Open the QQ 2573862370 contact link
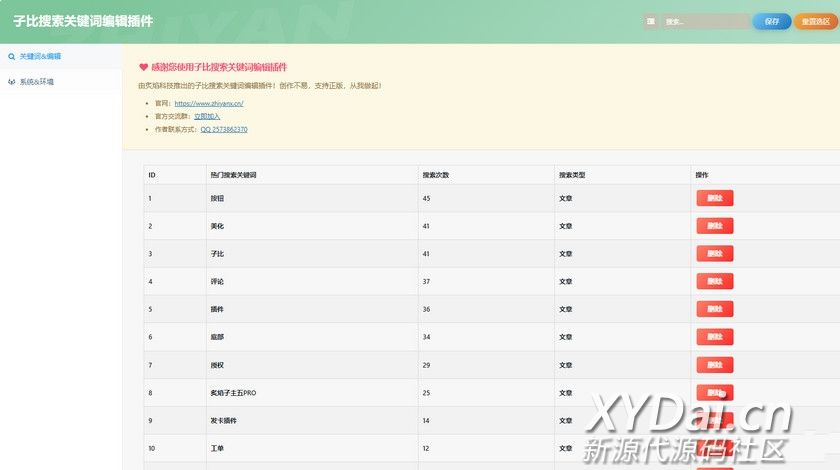Screen dimensions: 840x470 pos(223,130)
